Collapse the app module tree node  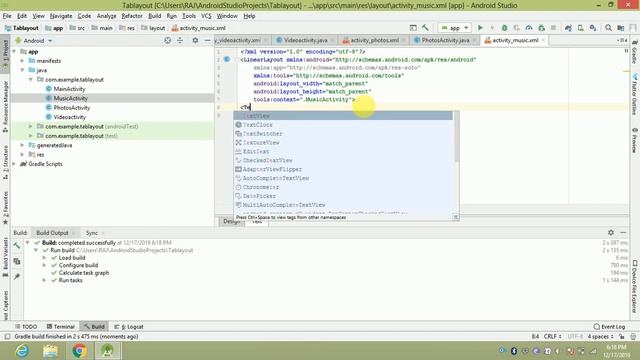[15, 51]
